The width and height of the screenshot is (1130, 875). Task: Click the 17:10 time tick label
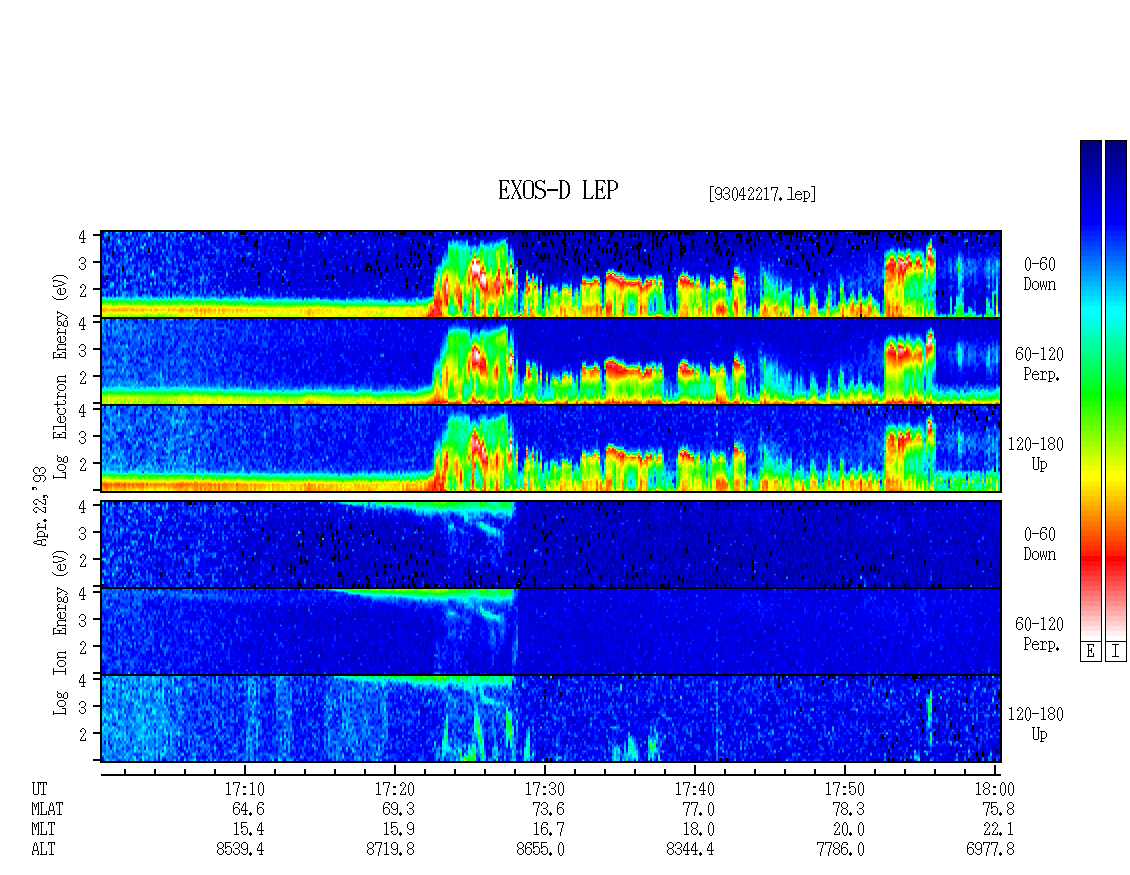coord(244,789)
